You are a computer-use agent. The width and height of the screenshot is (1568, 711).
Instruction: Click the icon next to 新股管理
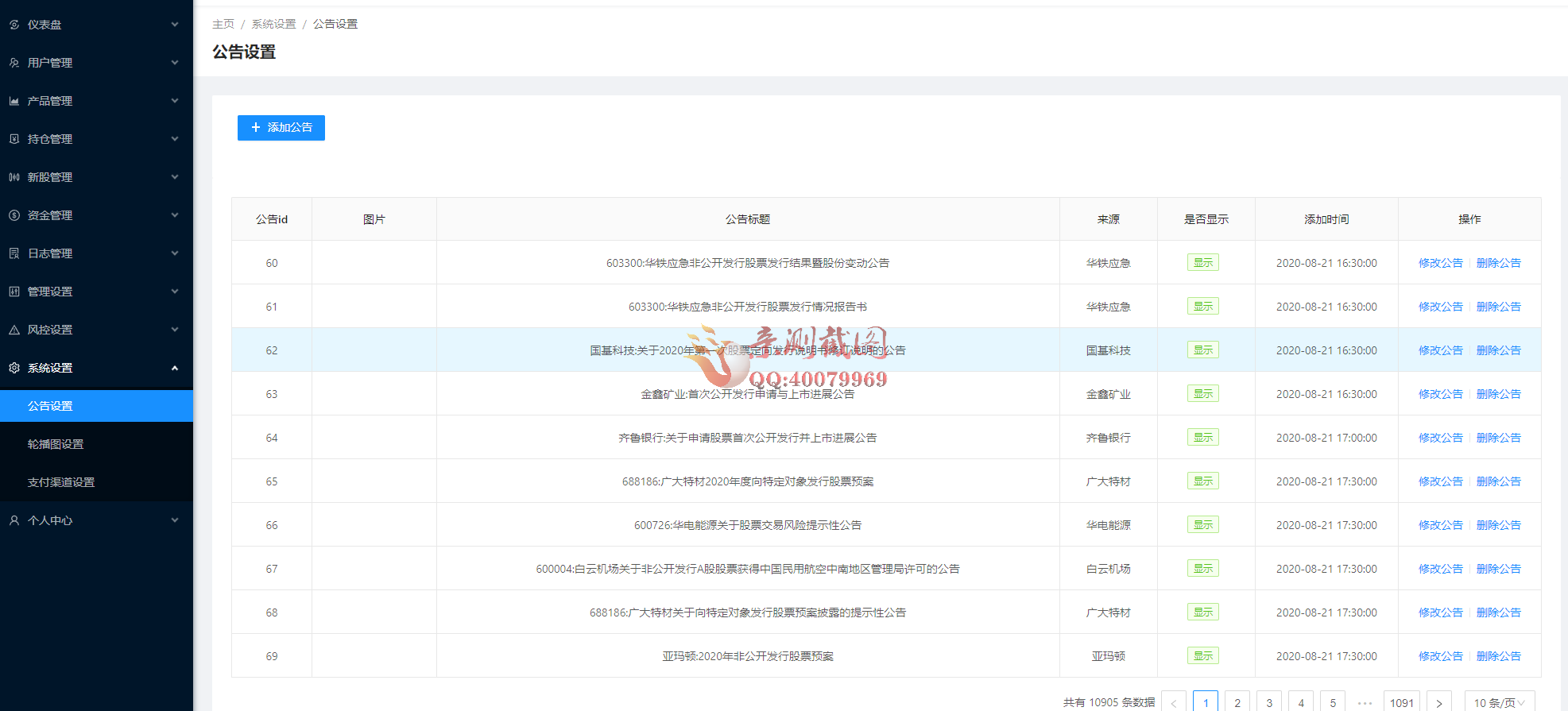pyautogui.click(x=14, y=177)
